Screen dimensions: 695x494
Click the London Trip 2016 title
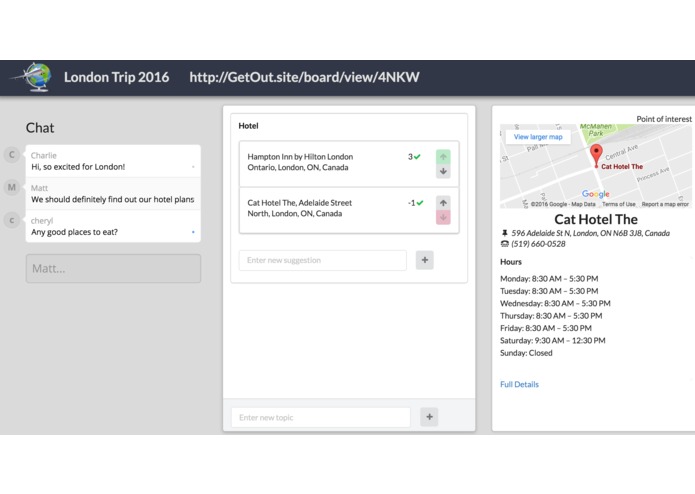[x=117, y=77]
